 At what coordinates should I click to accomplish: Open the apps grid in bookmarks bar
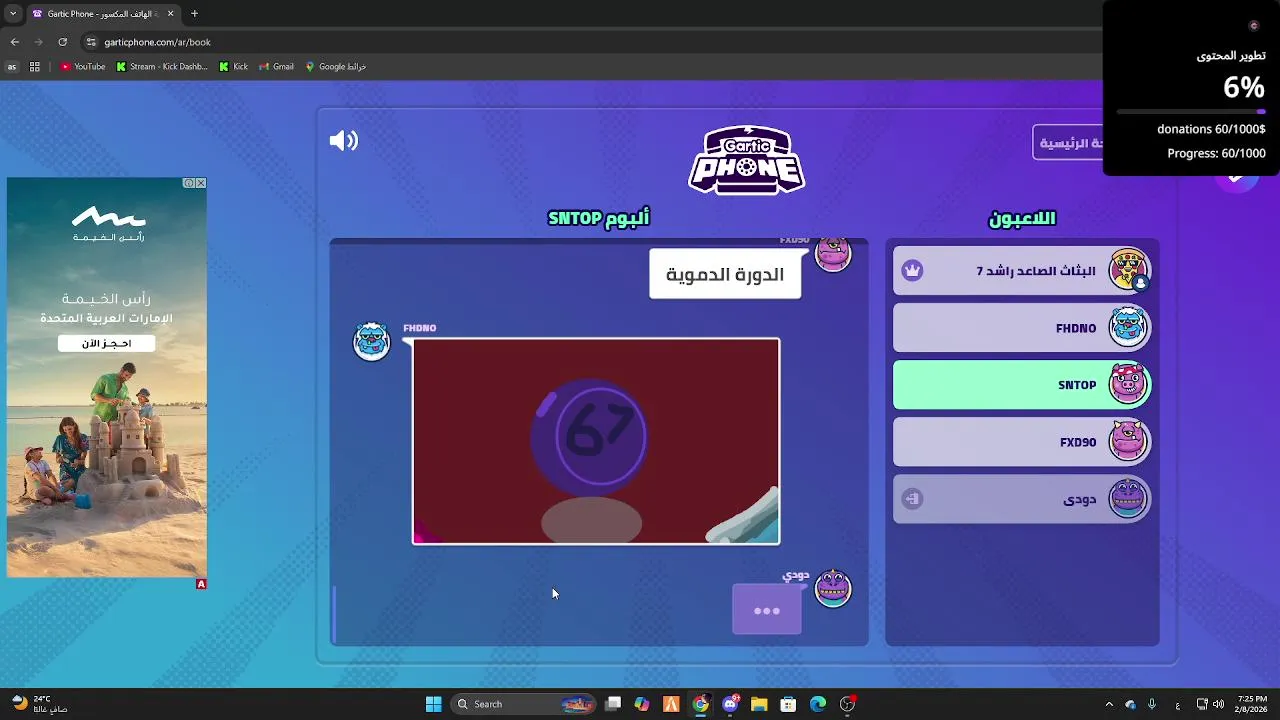click(34, 67)
